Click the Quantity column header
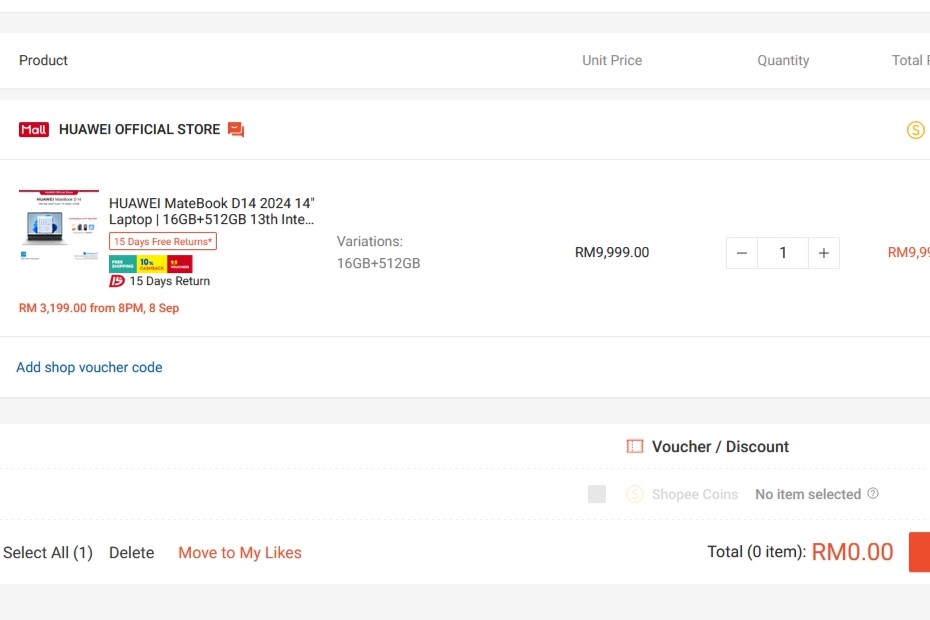930x620 pixels. 783,60
